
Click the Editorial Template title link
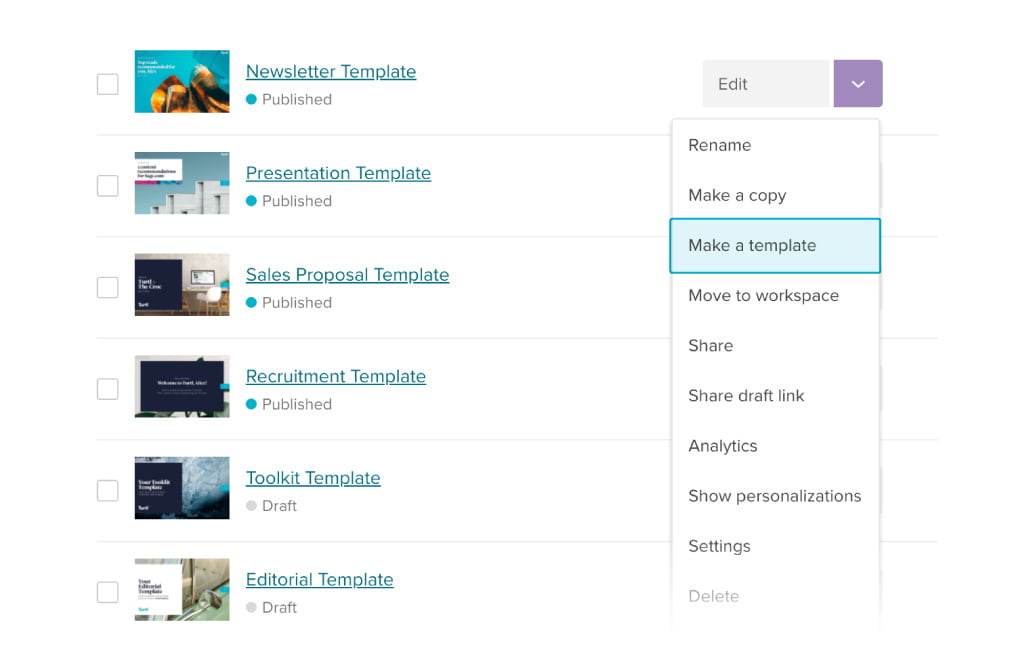tap(319, 579)
